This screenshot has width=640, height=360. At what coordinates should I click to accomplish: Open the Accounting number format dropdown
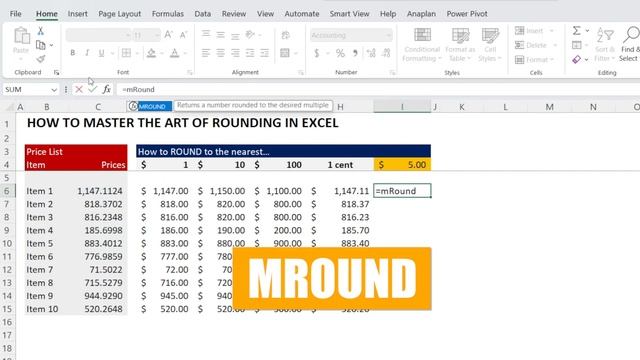pos(388,36)
